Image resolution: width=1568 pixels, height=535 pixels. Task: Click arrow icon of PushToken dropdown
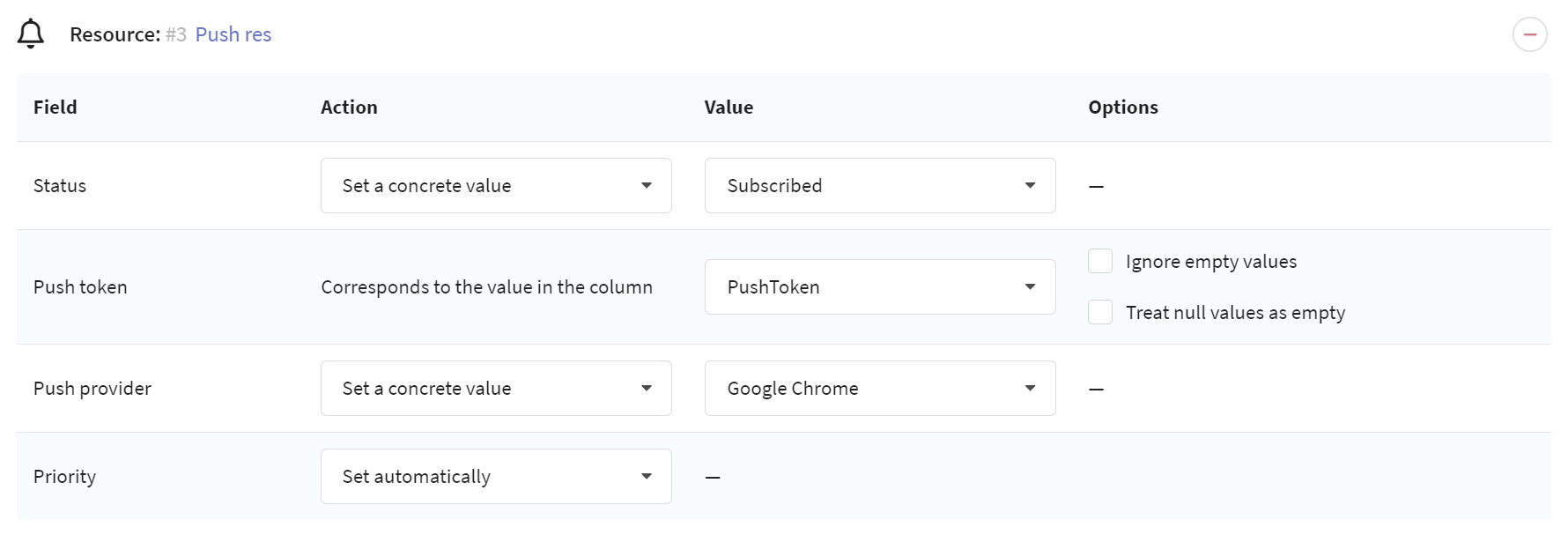click(x=1030, y=286)
